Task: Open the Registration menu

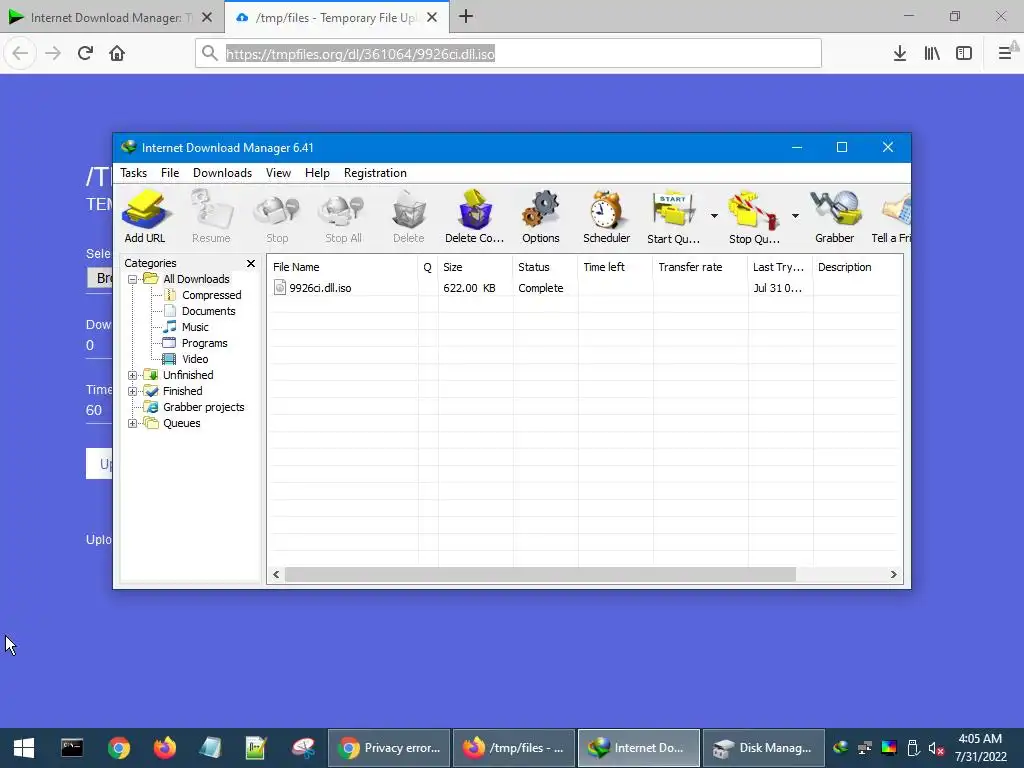Action: click(x=375, y=173)
